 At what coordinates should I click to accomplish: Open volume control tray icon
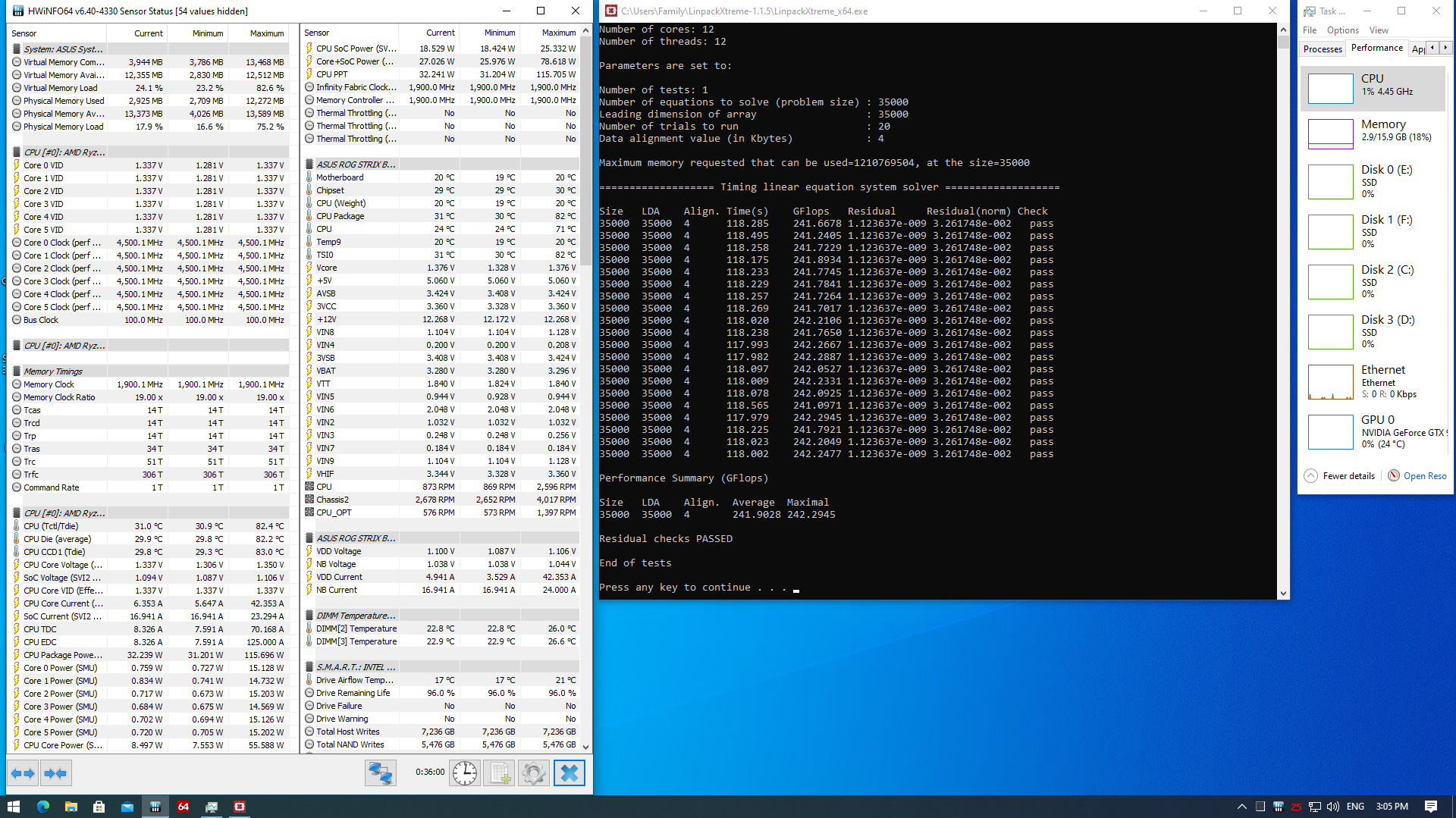1332,807
